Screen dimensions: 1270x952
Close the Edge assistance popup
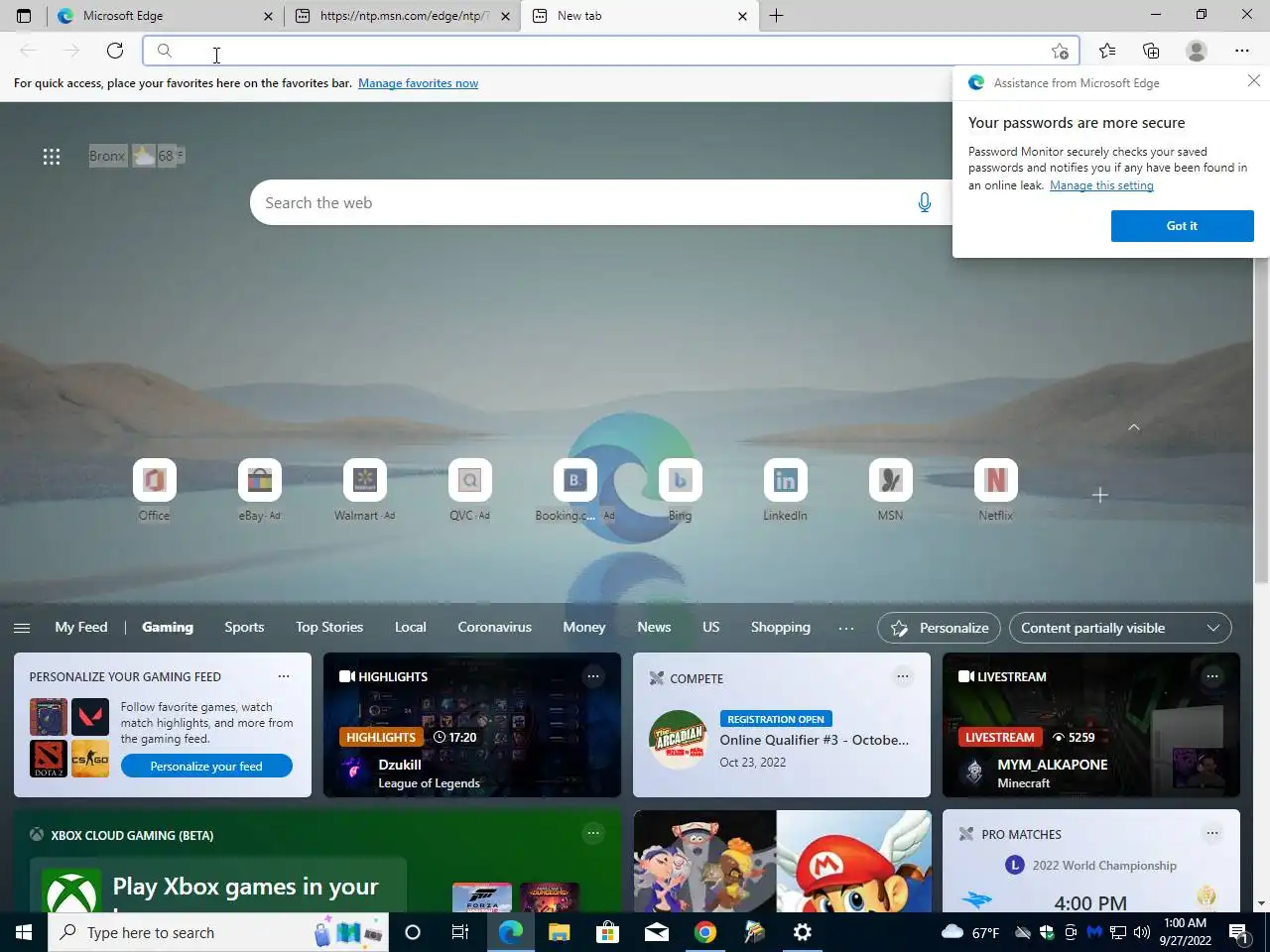point(1254,81)
